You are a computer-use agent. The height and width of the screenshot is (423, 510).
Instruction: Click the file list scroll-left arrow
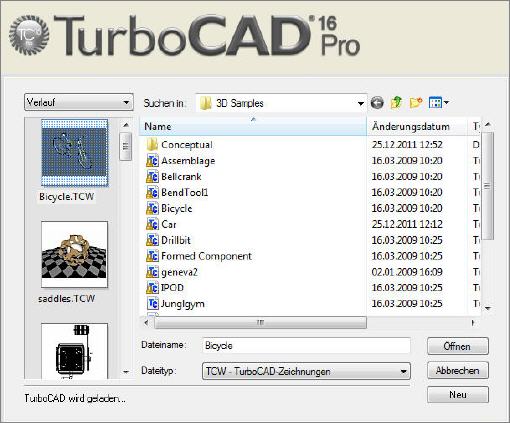[x=146, y=323]
